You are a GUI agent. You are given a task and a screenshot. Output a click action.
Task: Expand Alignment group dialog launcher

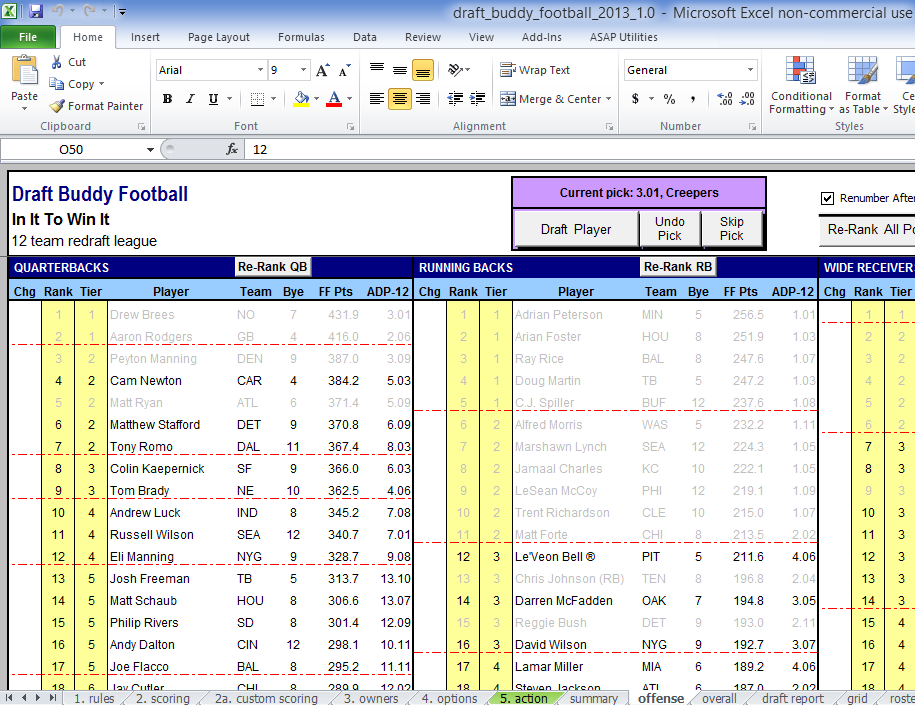[609, 127]
